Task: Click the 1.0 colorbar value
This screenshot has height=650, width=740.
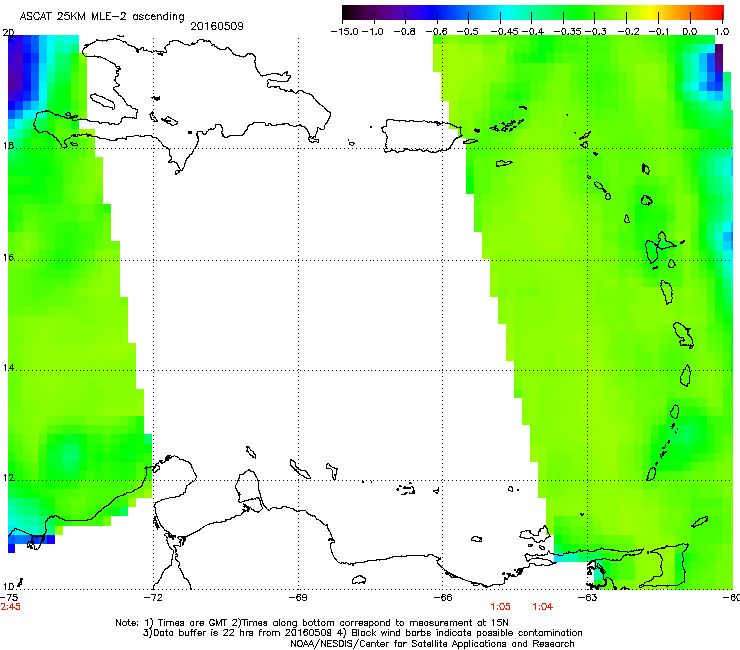Action: [x=722, y=32]
